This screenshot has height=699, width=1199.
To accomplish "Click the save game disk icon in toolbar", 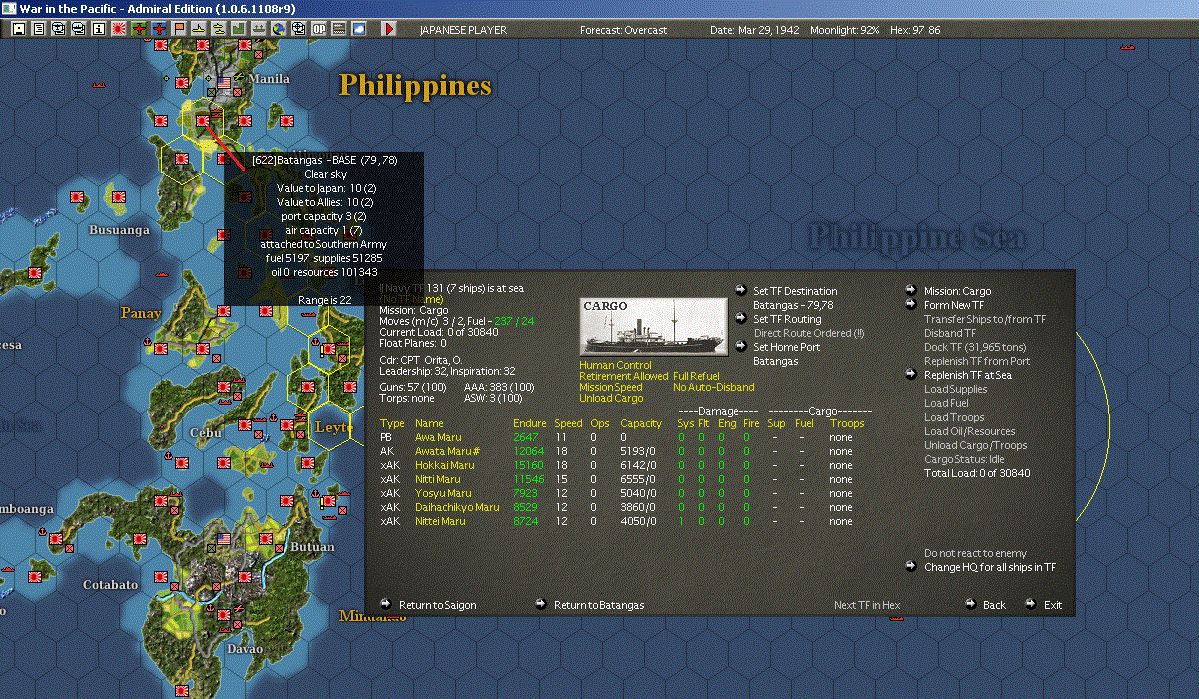I will (x=18, y=29).
